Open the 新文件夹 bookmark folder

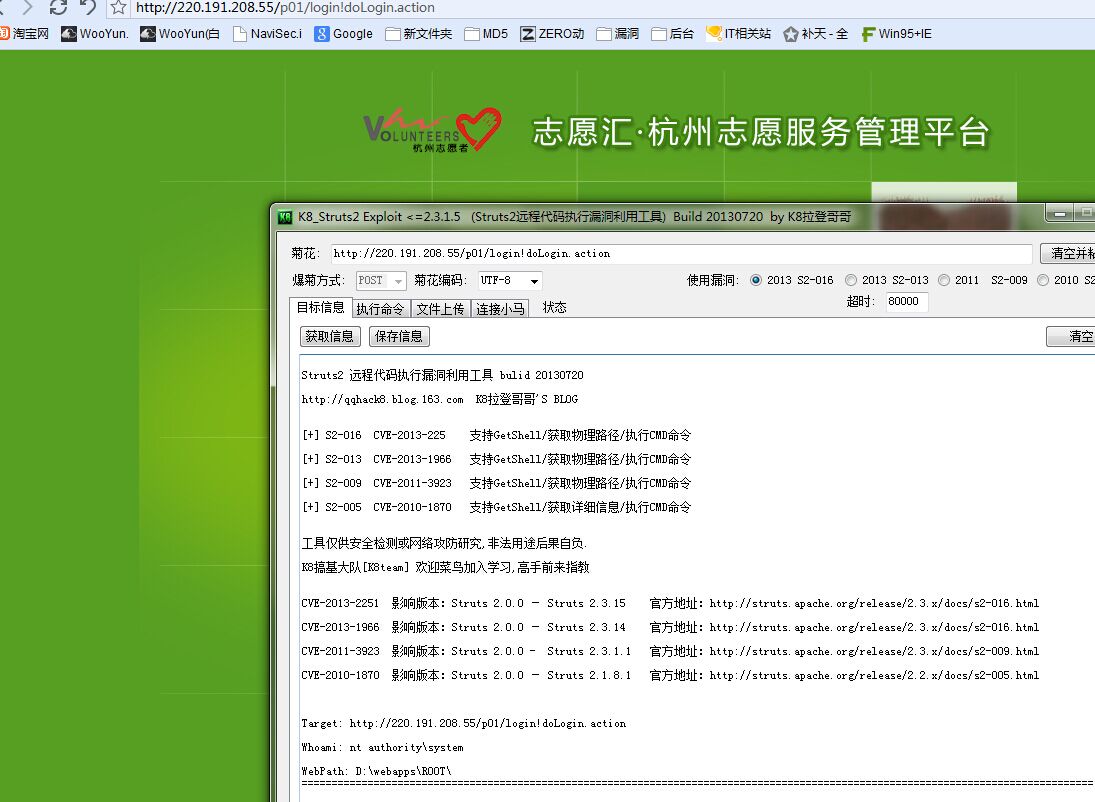click(x=419, y=34)
